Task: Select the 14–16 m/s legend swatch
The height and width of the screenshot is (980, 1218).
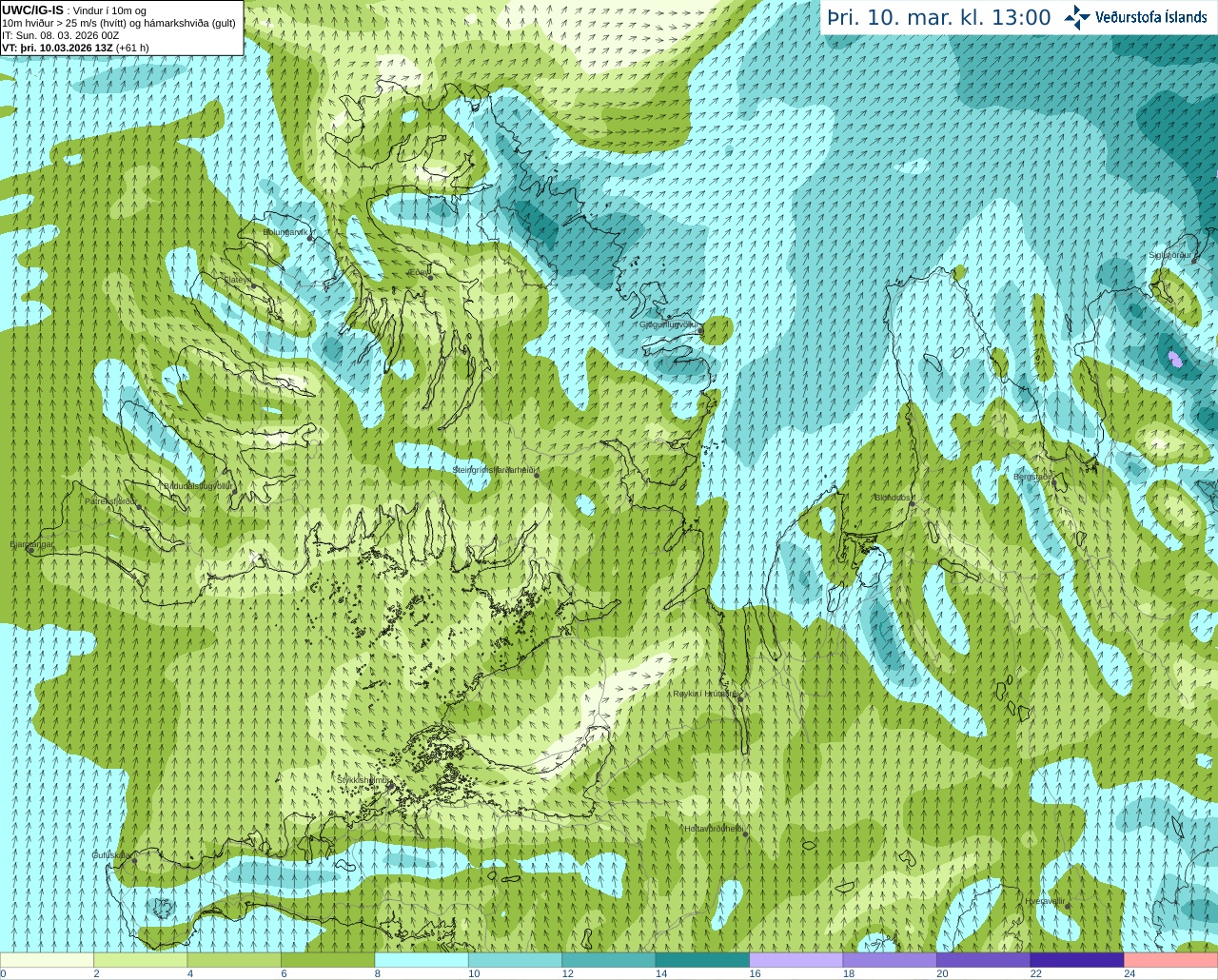Action: pos(703,960)
